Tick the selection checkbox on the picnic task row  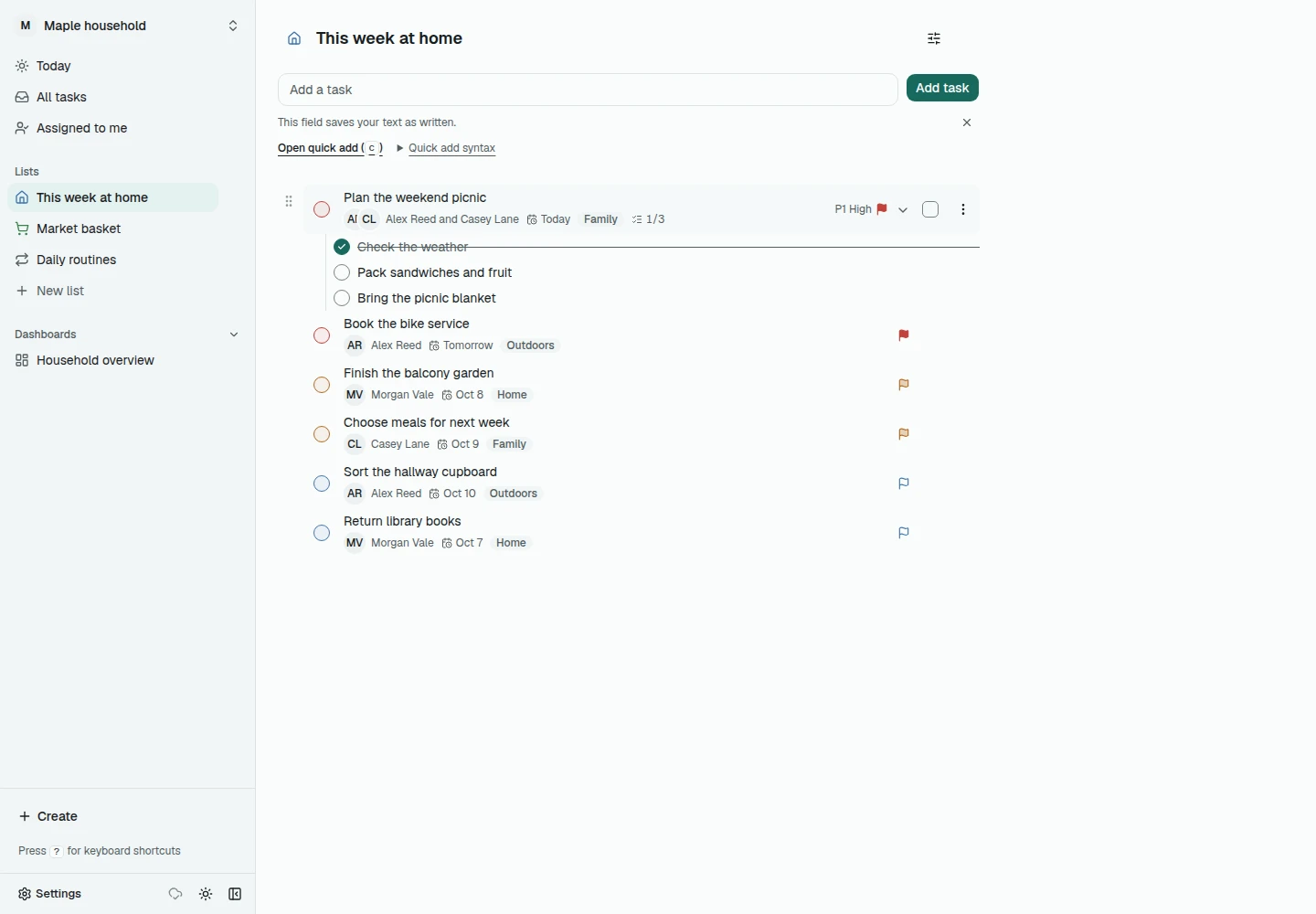pos(930,209)
